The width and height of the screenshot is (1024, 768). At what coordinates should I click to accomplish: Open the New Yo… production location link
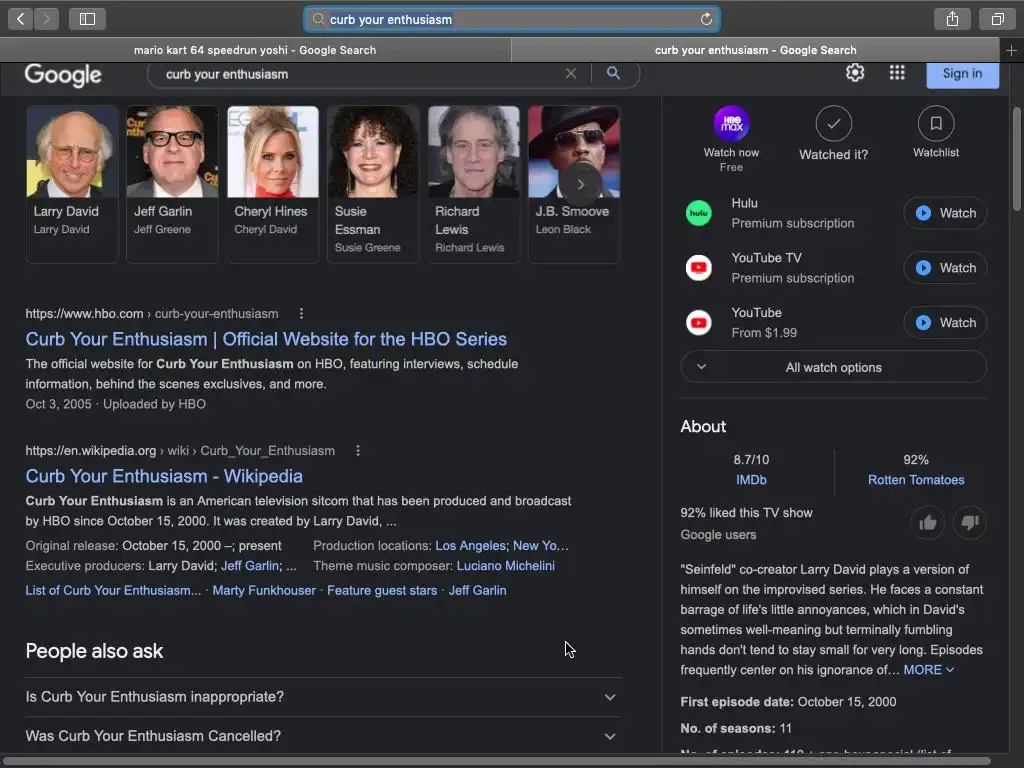(541, 546)
